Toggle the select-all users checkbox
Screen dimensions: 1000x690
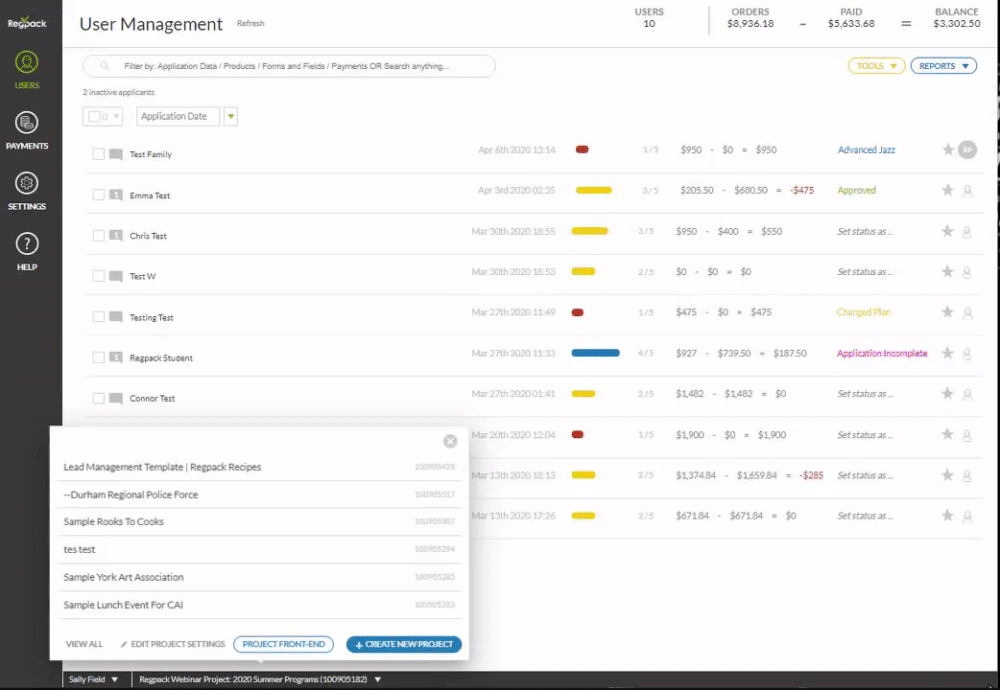coord(94,117)
